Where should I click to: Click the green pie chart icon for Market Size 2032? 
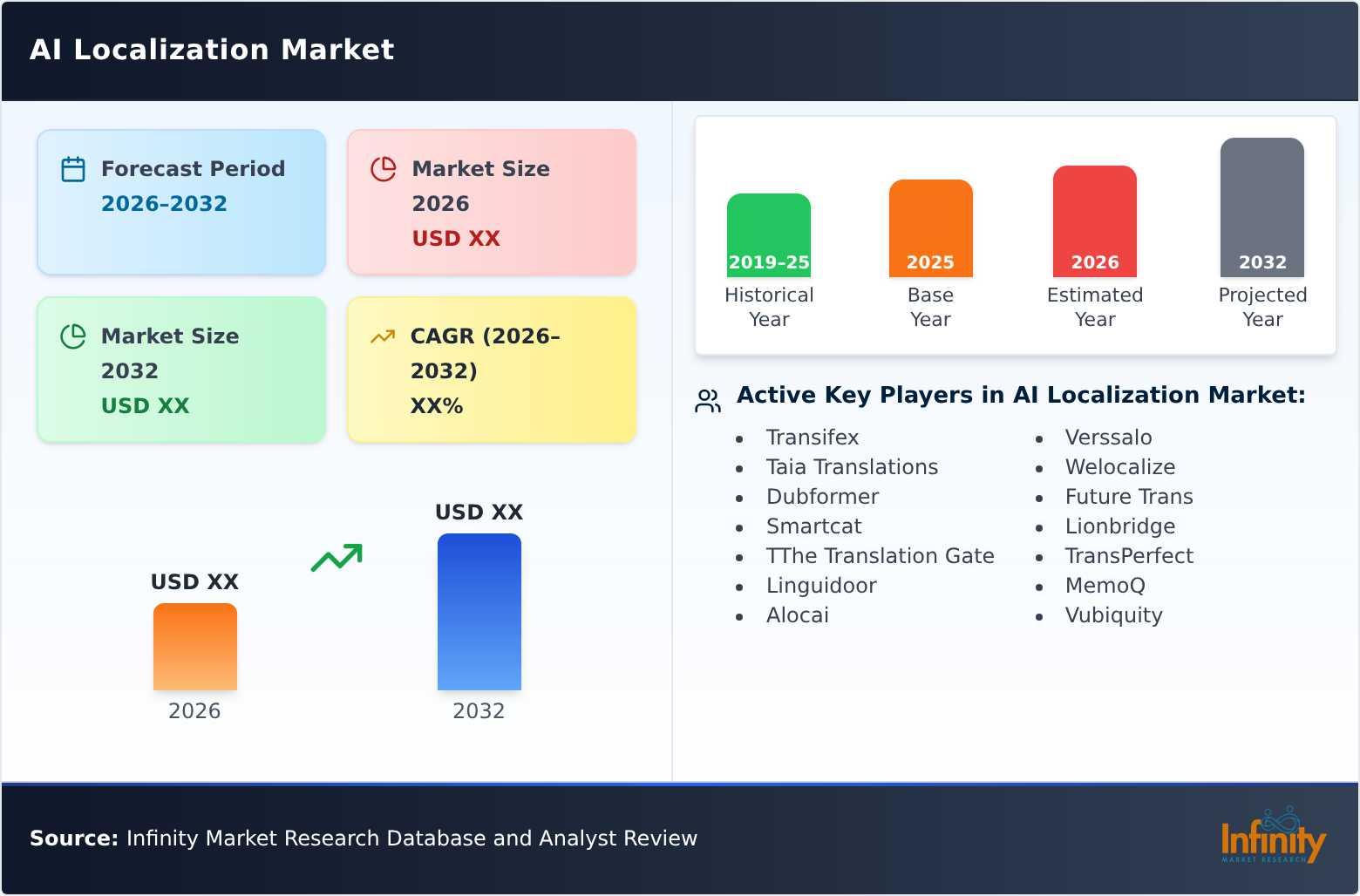click(73, 336)
